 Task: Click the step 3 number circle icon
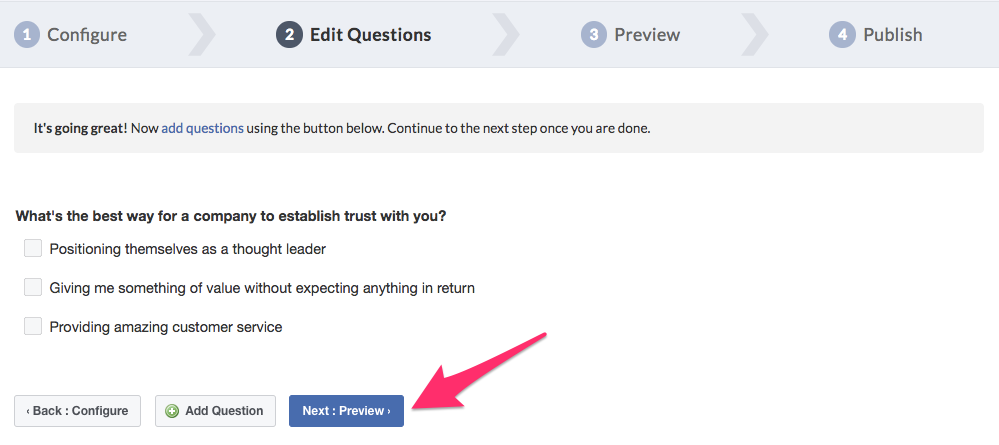pyautogui.click(x=594, y=34)
